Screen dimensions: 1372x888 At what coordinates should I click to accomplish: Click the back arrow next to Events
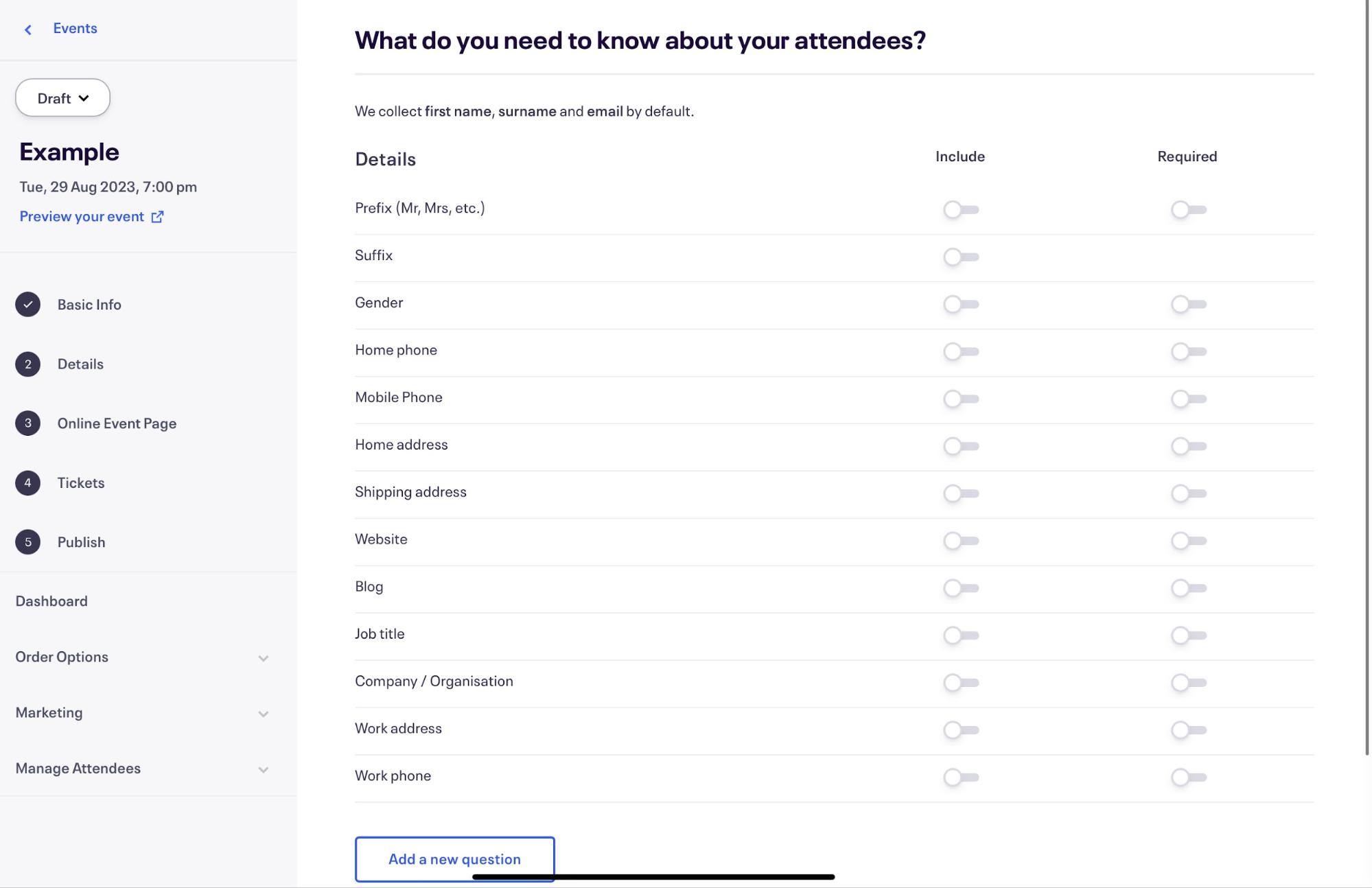tap(28, 30)
